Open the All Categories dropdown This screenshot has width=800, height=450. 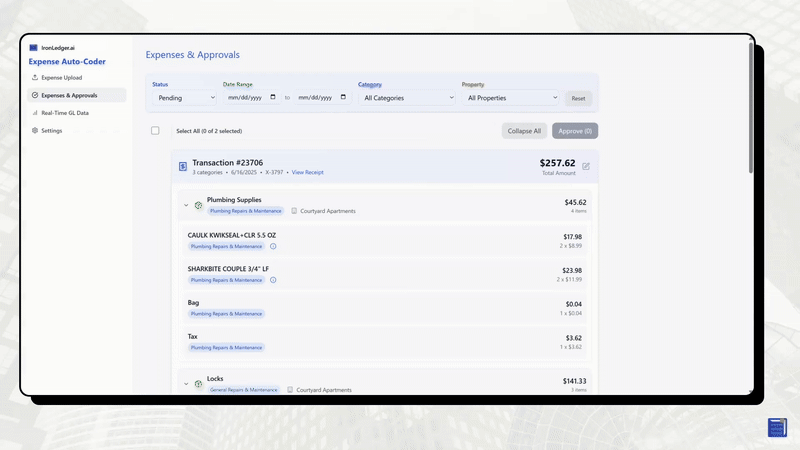pos(407,98)
